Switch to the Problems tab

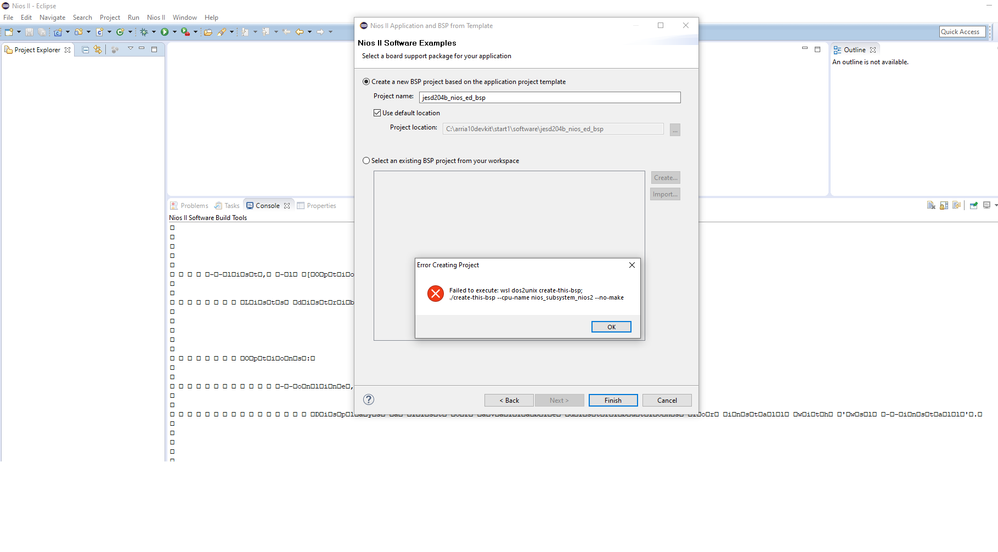[189, 206]
